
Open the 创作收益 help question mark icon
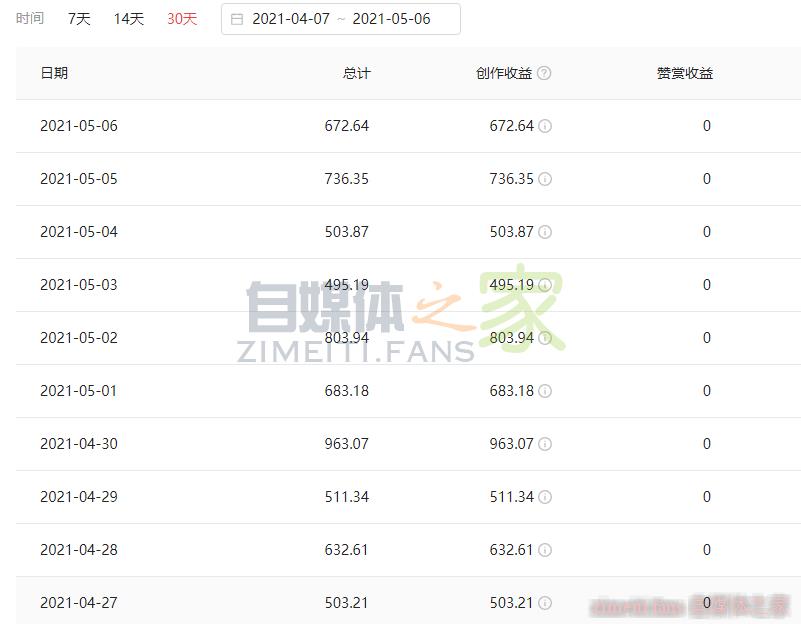543,72
